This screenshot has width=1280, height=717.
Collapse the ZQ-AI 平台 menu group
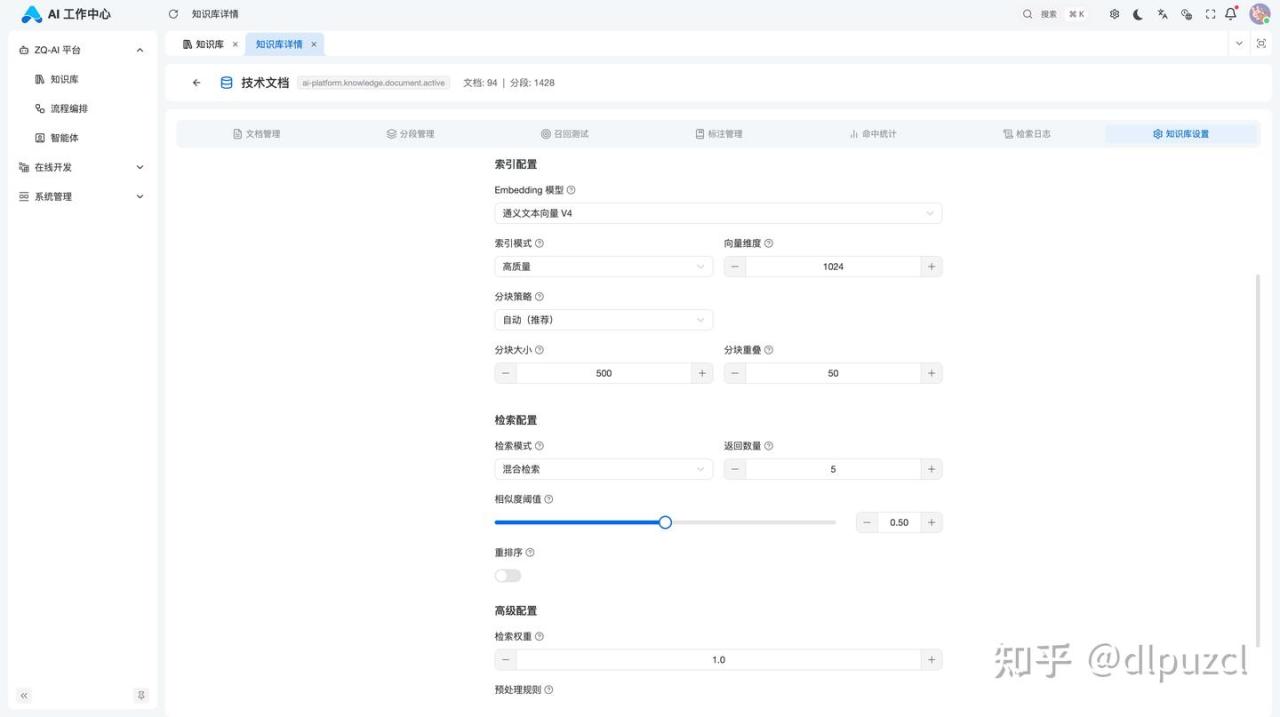[139, 50]
